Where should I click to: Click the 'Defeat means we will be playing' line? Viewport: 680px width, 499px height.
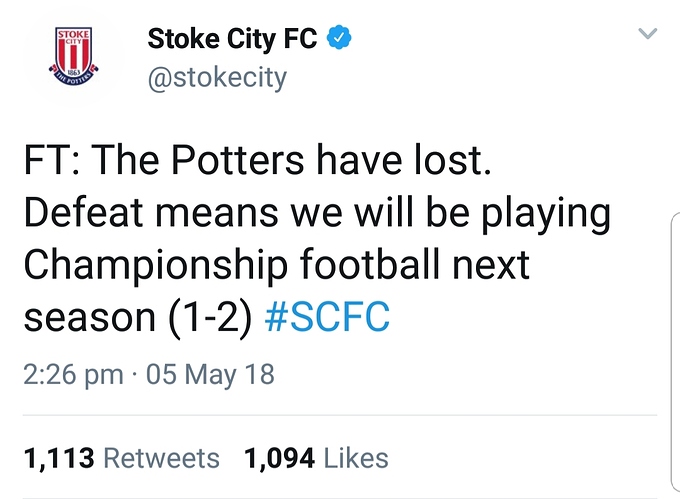tap(317, 214)
